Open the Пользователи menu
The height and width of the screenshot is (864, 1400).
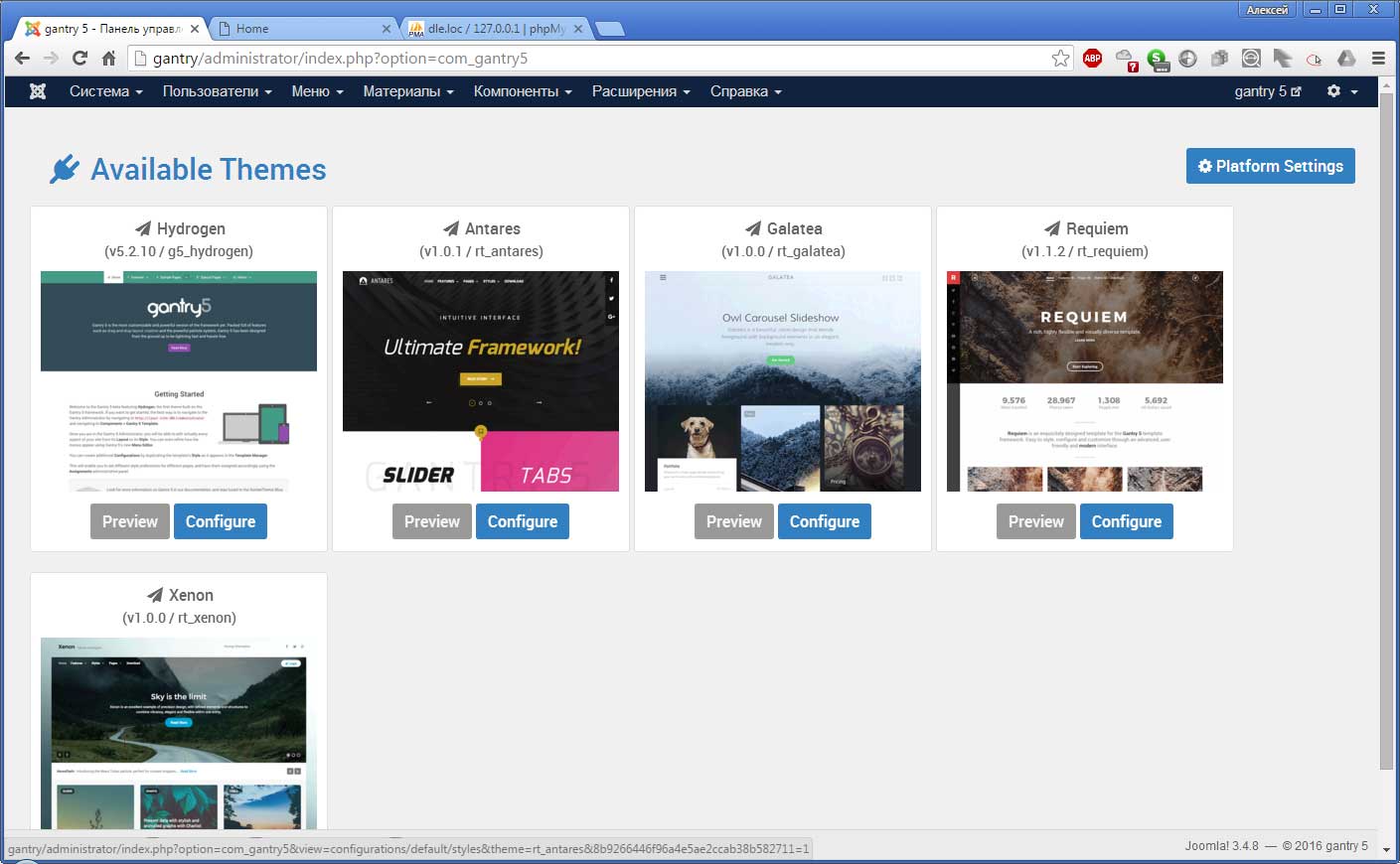coord(218,91)
